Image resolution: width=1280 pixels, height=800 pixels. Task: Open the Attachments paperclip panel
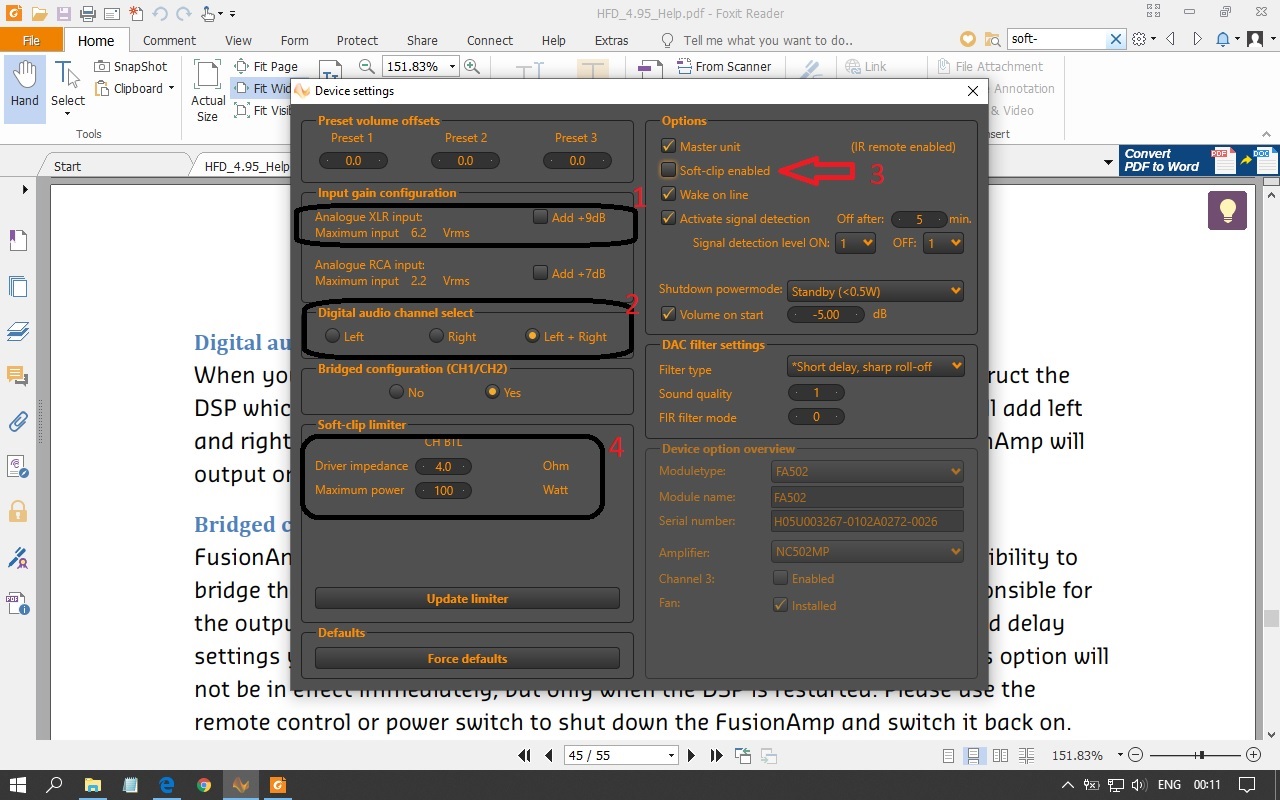tap(18, 421)
